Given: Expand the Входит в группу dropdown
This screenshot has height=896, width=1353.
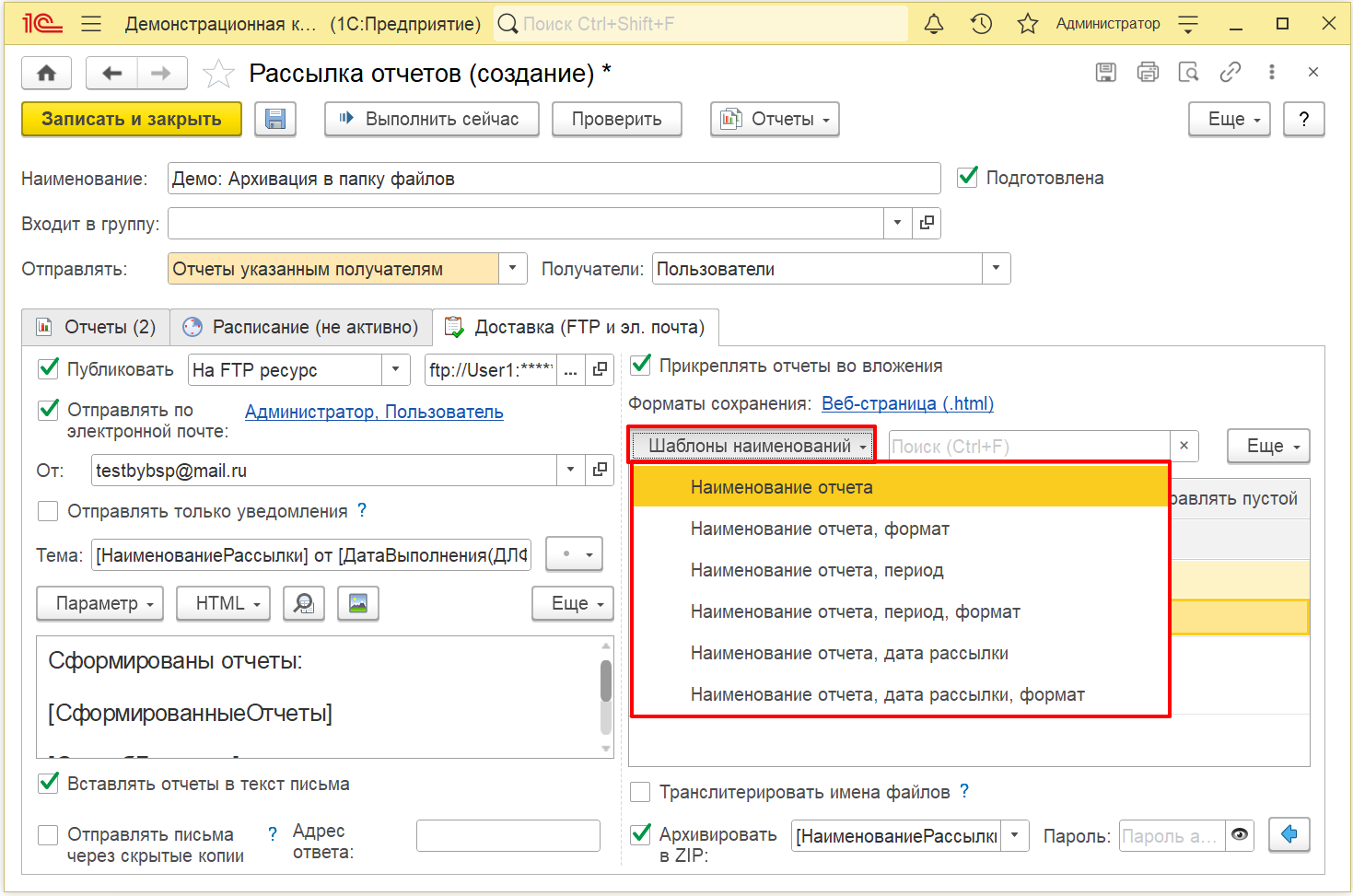Looking at the screenshot, I should tap(897, 223).
